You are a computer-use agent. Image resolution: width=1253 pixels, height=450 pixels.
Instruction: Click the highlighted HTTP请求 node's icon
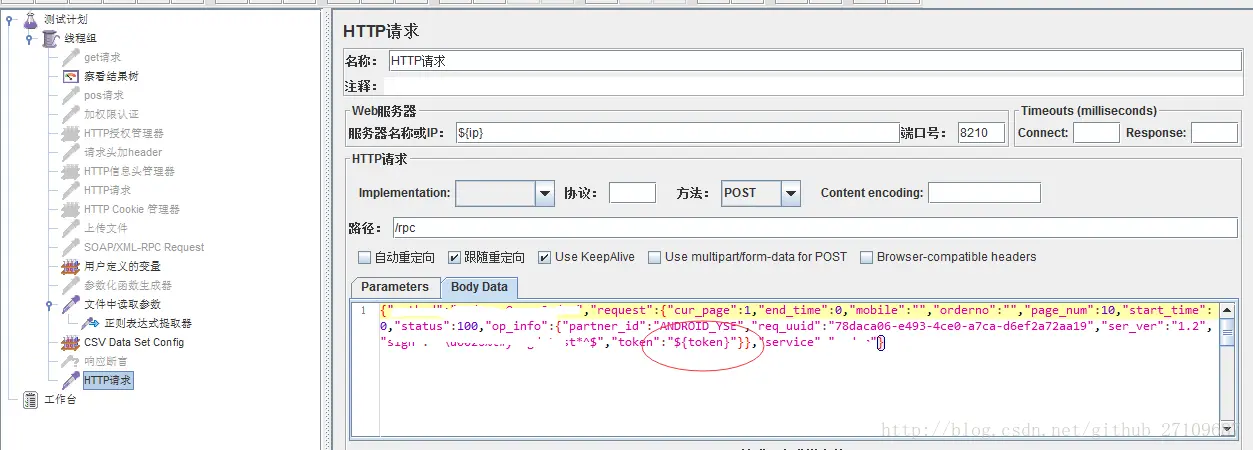(71, 380)
